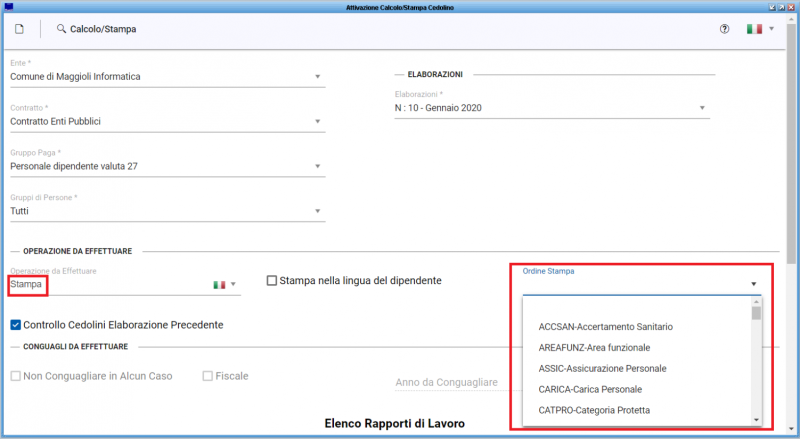800x439 pixels.
Task: Click the Ordine Stampa list scrollbar thumb
Action: pos(756,313)
